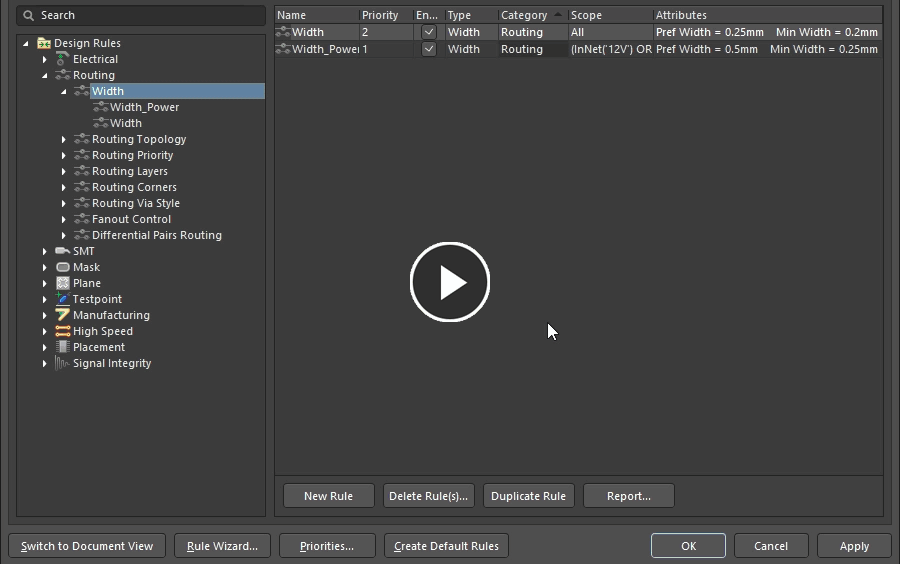Expand the Signal Integrity category
This screenshot has width=900, height=564.
(45, 363)
